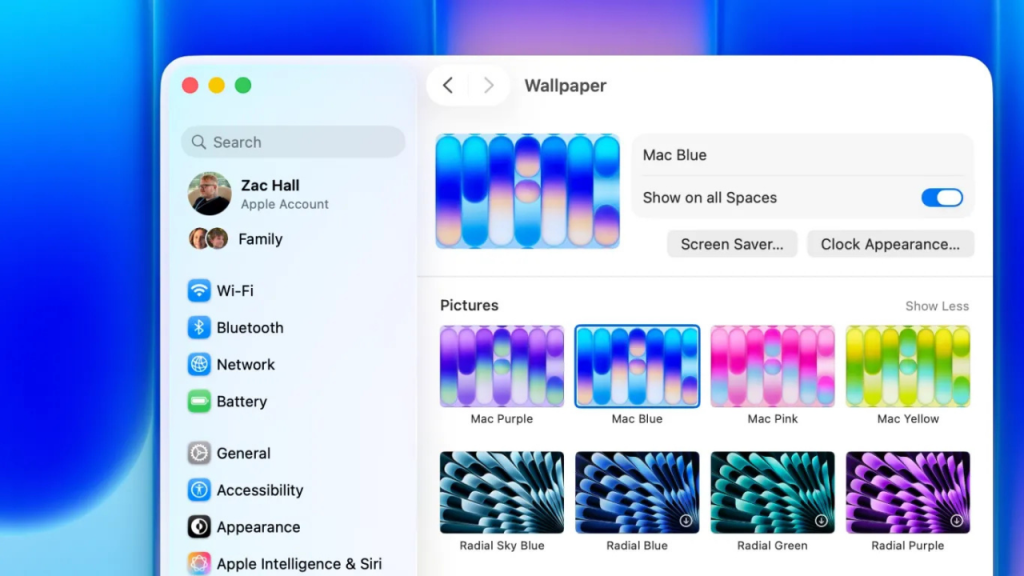The image size is (1024, 576).
Task: Go back with the left chevron
Action: click(x=448, y=86)
